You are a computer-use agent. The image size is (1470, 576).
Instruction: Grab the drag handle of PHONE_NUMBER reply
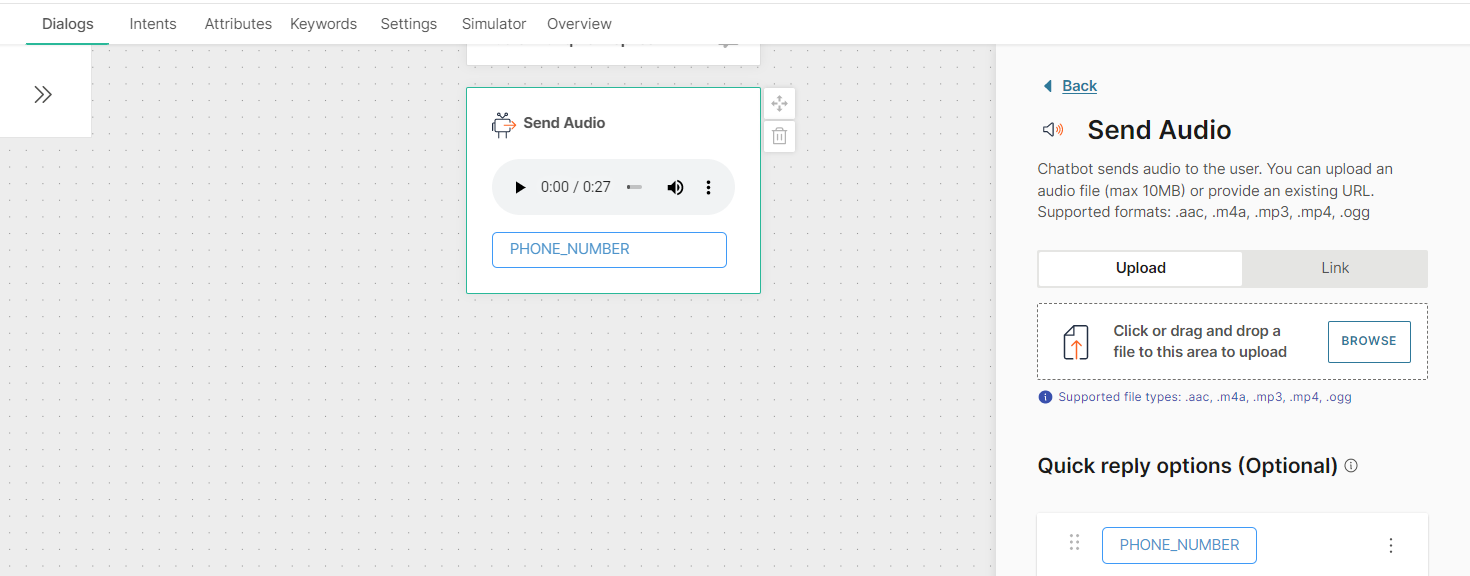(x=1075, y=543)
